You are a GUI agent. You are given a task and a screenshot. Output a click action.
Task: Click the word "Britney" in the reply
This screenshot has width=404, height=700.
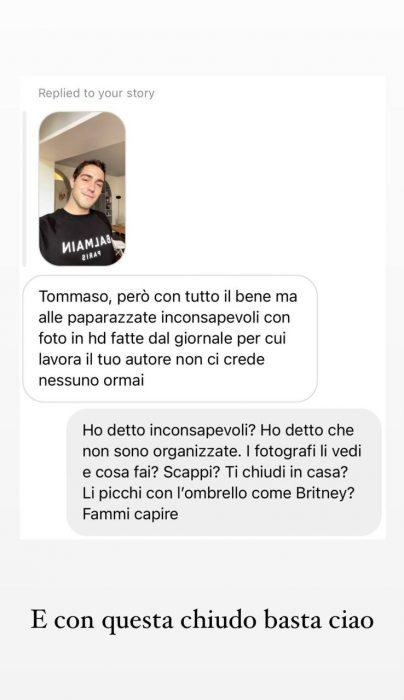(319, 493)
